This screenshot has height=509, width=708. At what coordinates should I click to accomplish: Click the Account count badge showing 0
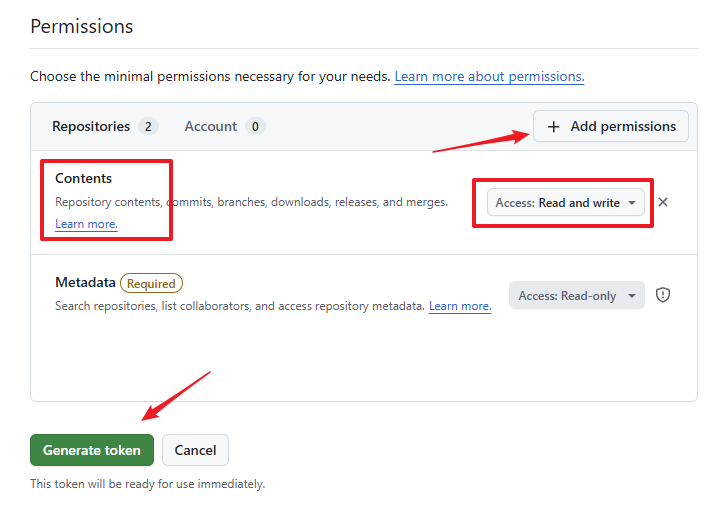(x=255, y=126)
